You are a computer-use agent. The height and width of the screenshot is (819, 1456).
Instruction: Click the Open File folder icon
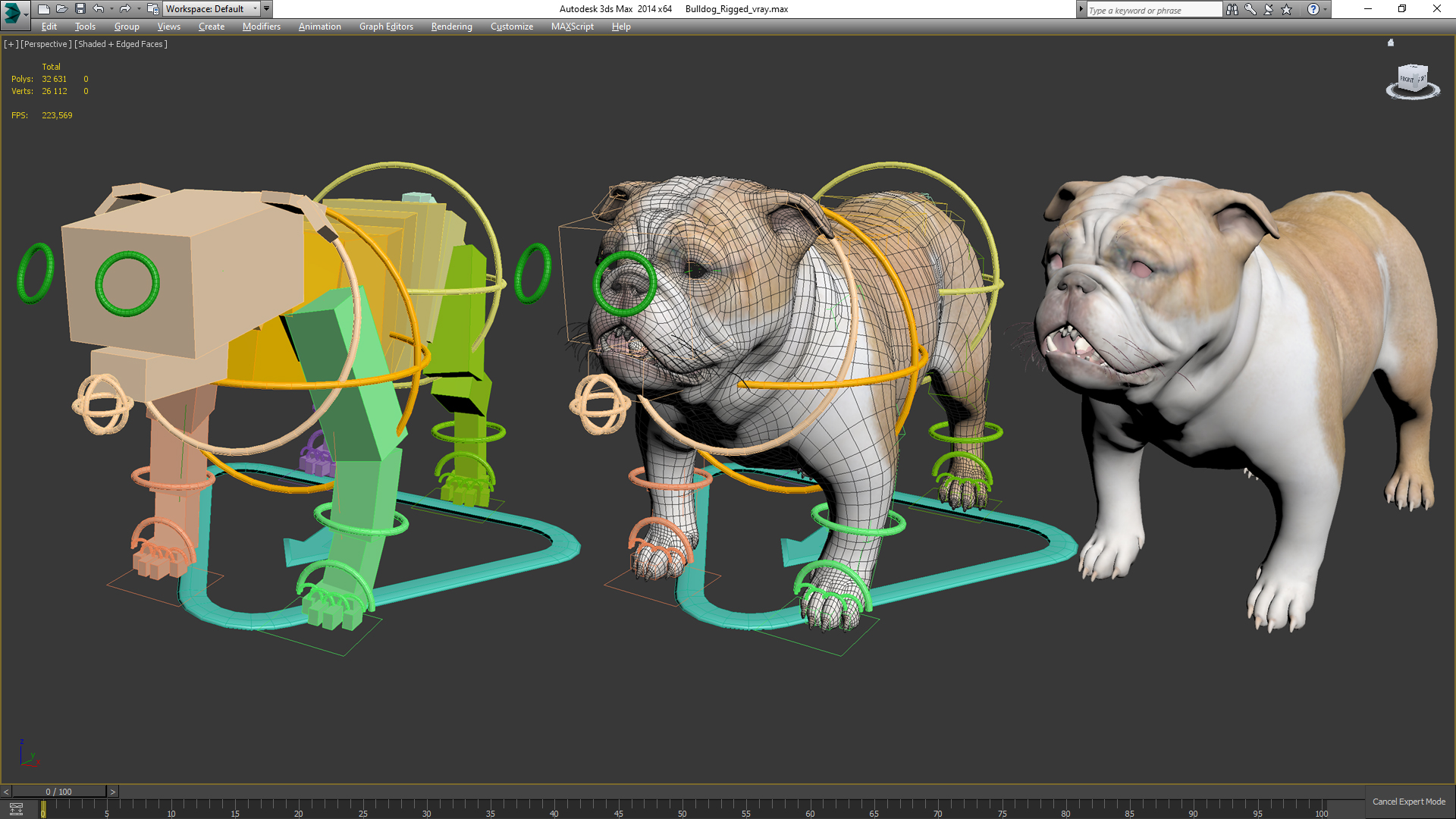61,9
